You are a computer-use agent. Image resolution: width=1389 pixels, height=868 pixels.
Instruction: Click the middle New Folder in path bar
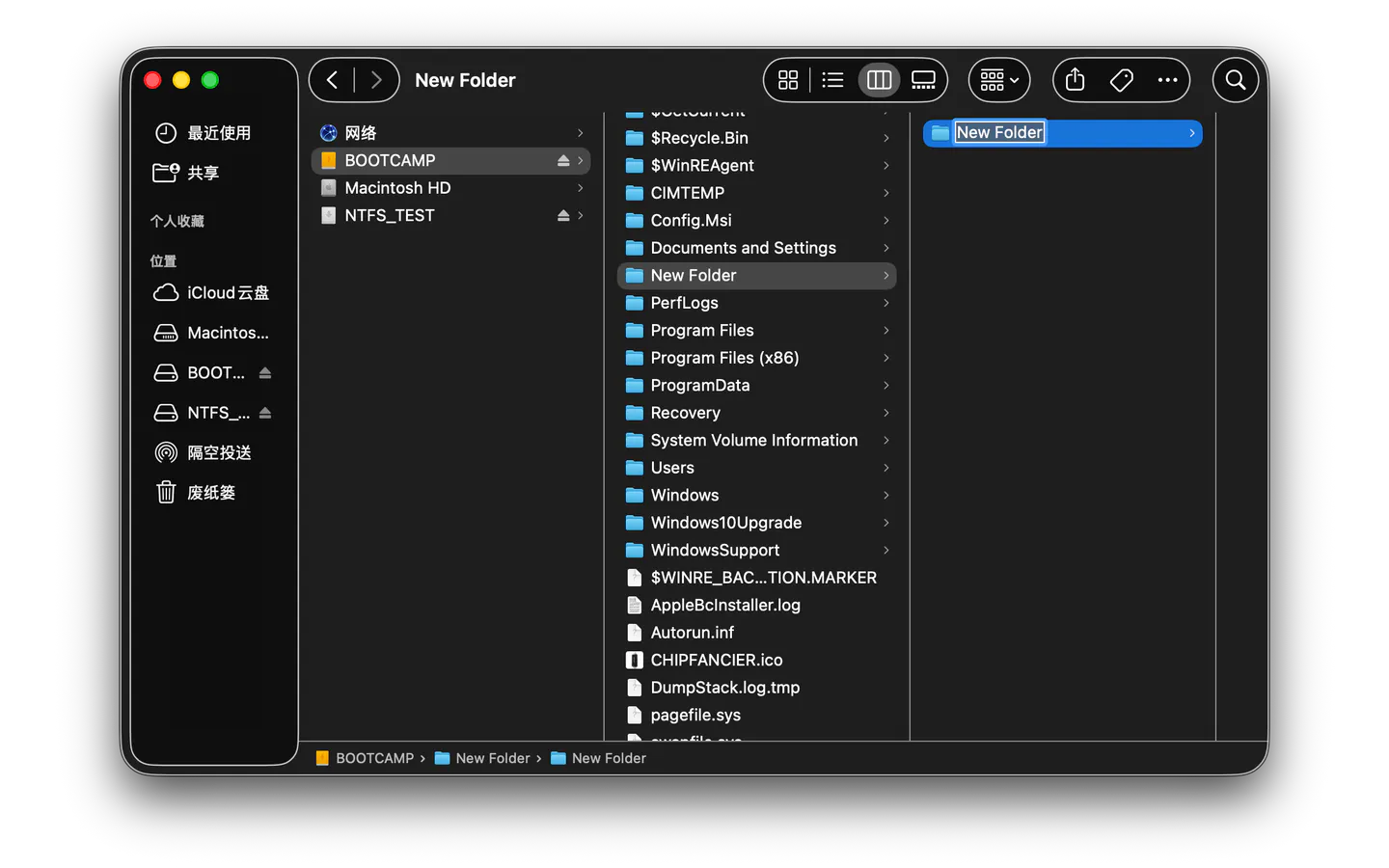tap(482, 758)
